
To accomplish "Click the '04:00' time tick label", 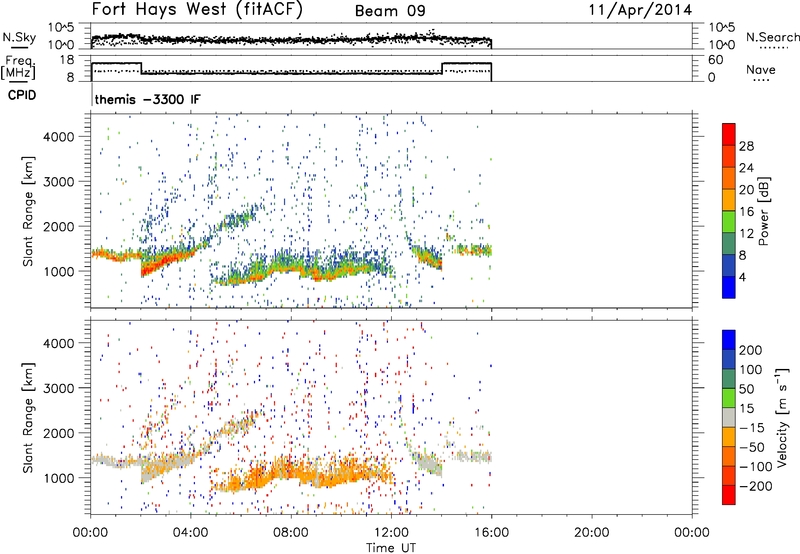I will [190, 533].
